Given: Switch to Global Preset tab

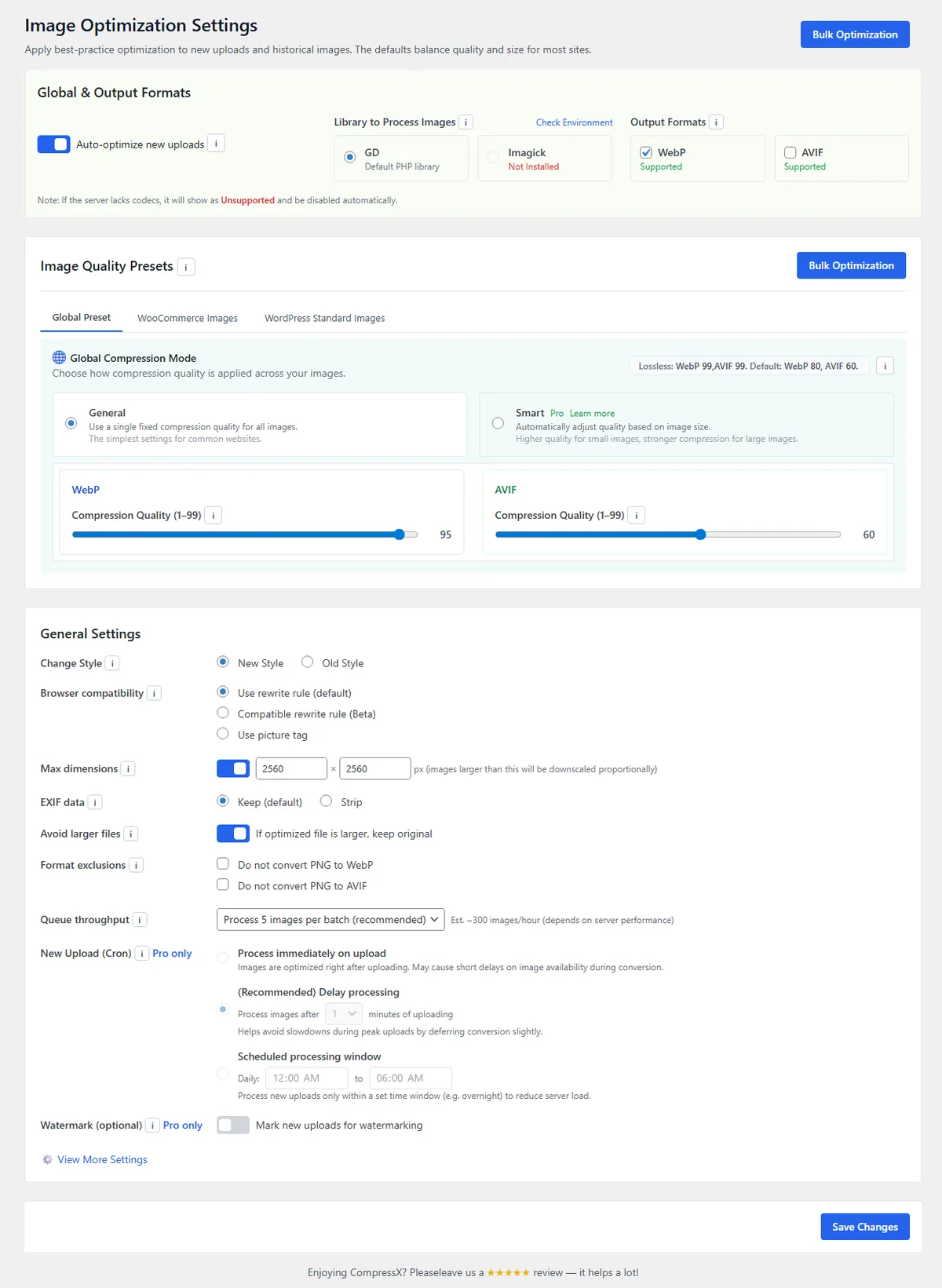Looking at the screenshot, I should pos(82,318).
